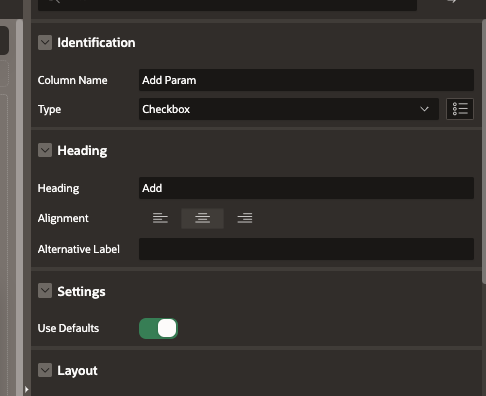The image size is (486, 396).
Task: Click the Alternative Label field
Action: [x=306, y=249]
